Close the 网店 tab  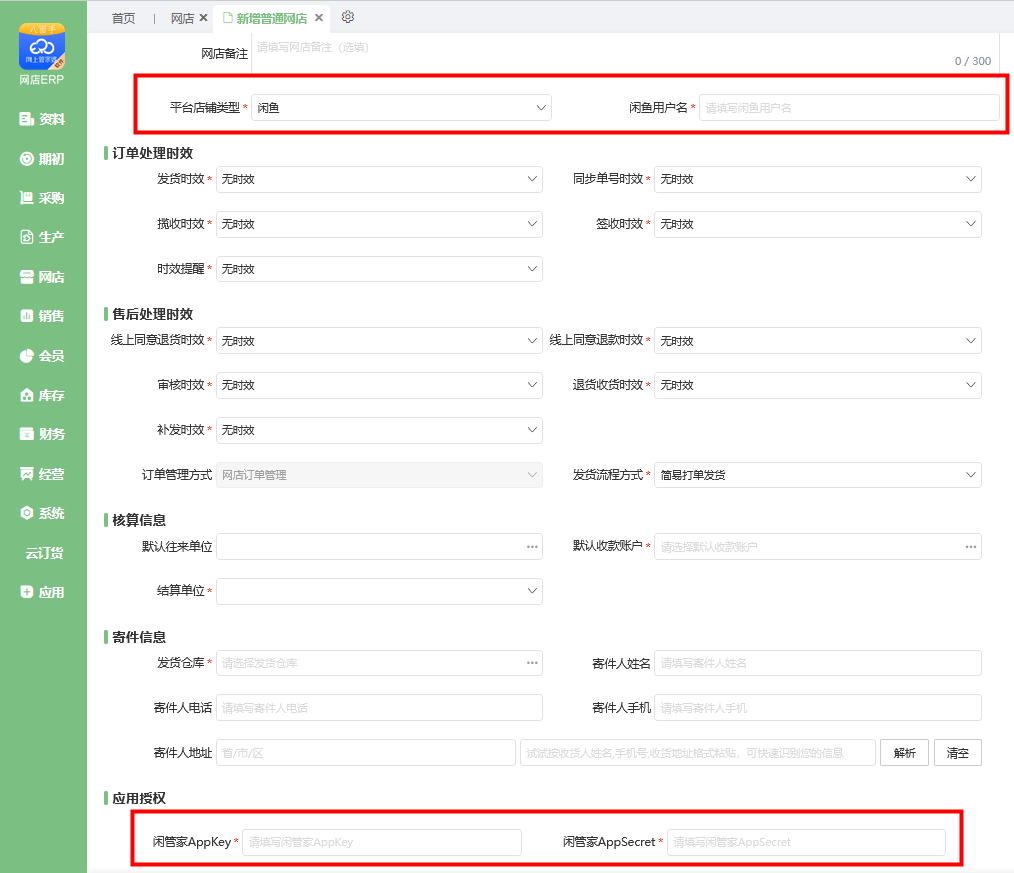(x=203, y=18)
